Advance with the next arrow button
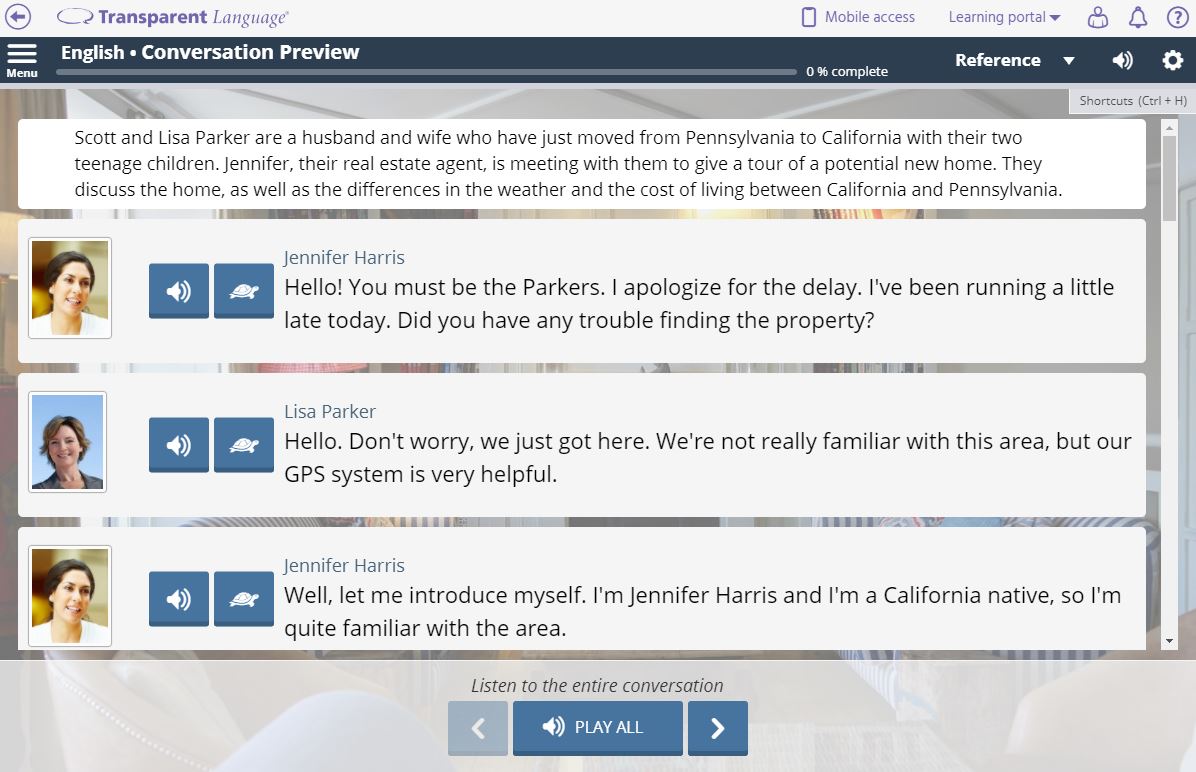 pos(718,728)
